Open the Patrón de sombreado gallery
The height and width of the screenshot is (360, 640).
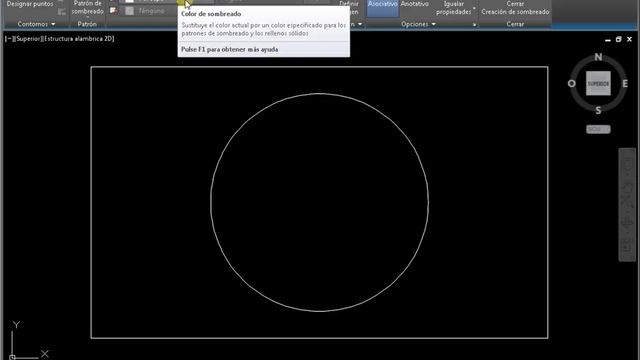coord(87,8)
